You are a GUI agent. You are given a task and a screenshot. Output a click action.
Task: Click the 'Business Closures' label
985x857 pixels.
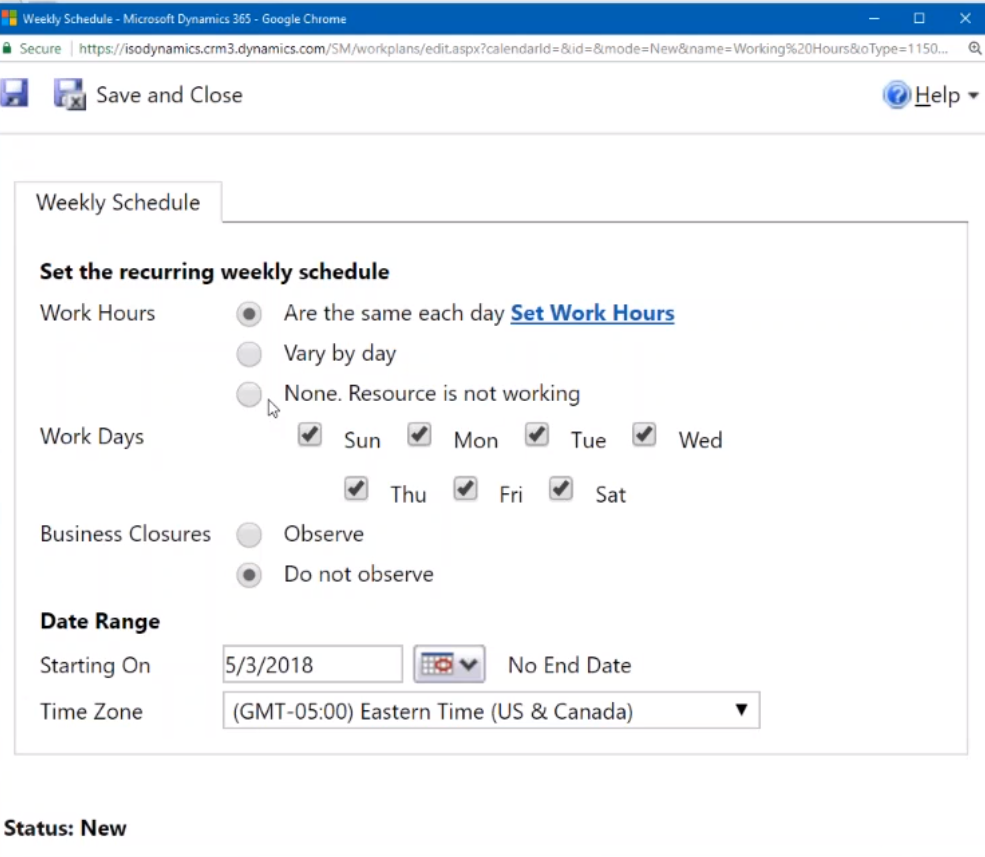[x=126, y=534]
